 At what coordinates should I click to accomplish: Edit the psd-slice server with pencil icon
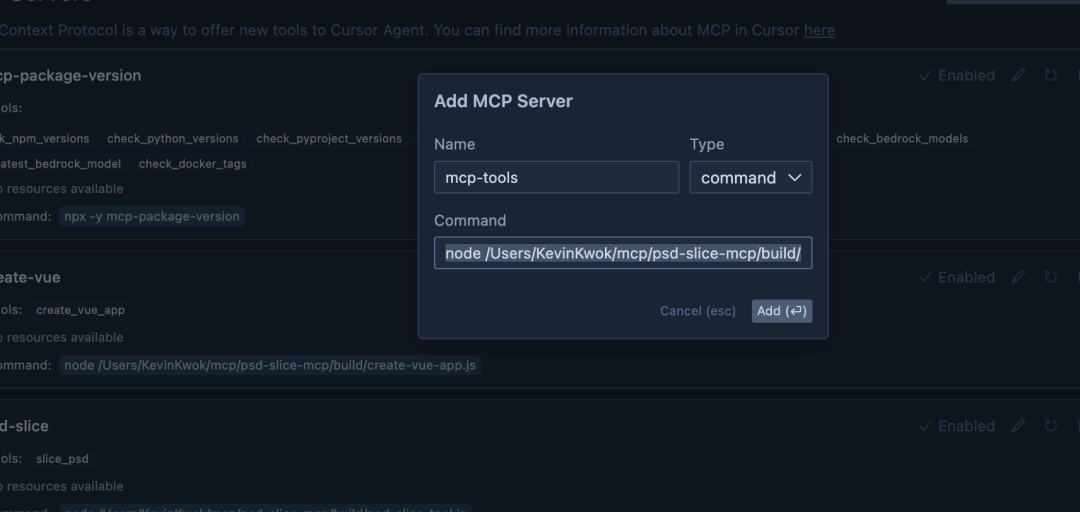[x=1018, y=426]
